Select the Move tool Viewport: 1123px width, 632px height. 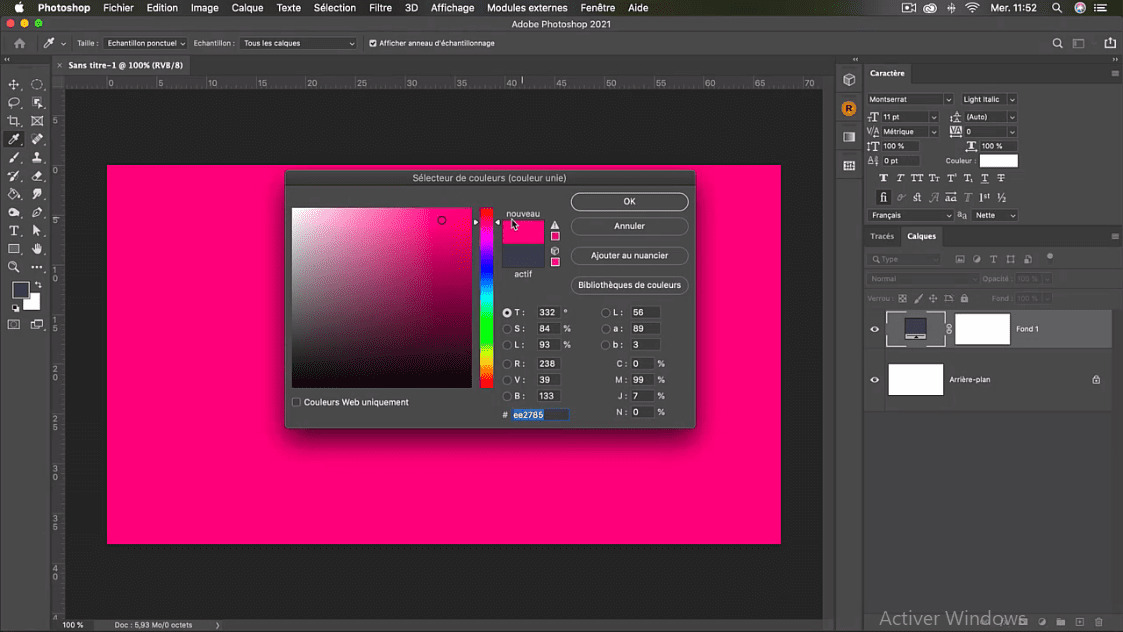pyautogui.click(x=14, y=85)
